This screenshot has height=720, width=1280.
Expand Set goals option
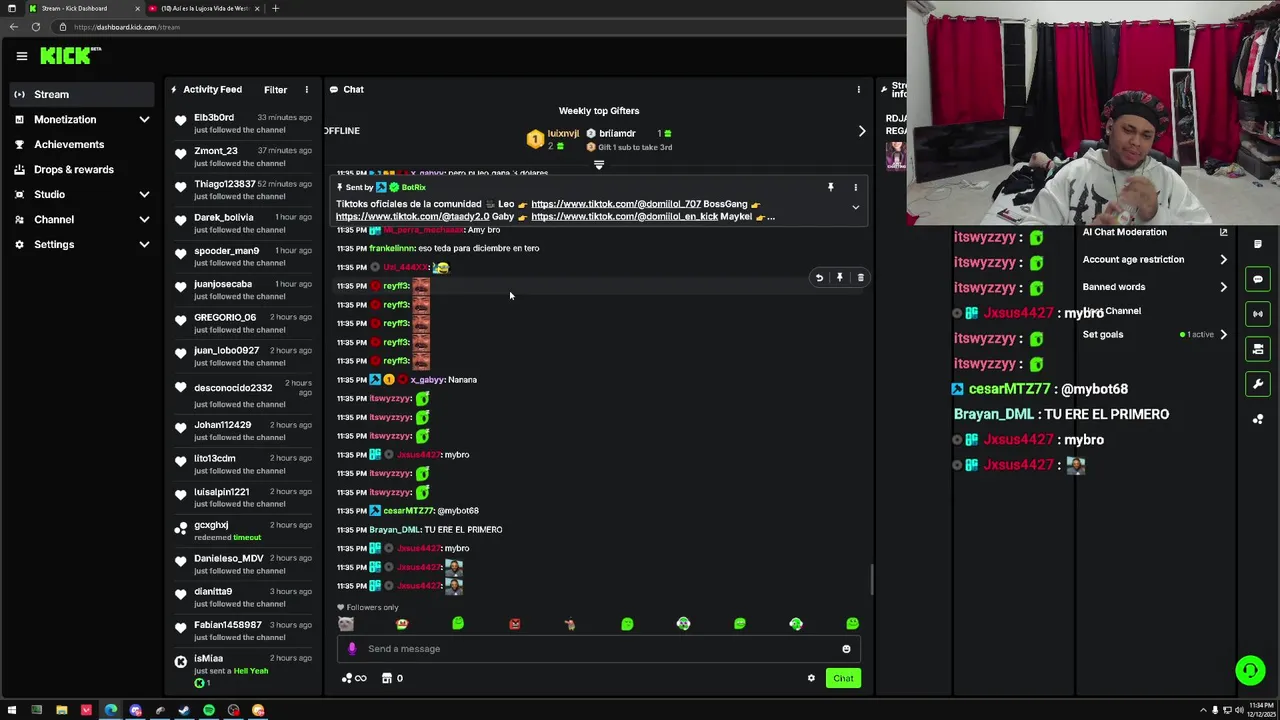(1155, 334)
